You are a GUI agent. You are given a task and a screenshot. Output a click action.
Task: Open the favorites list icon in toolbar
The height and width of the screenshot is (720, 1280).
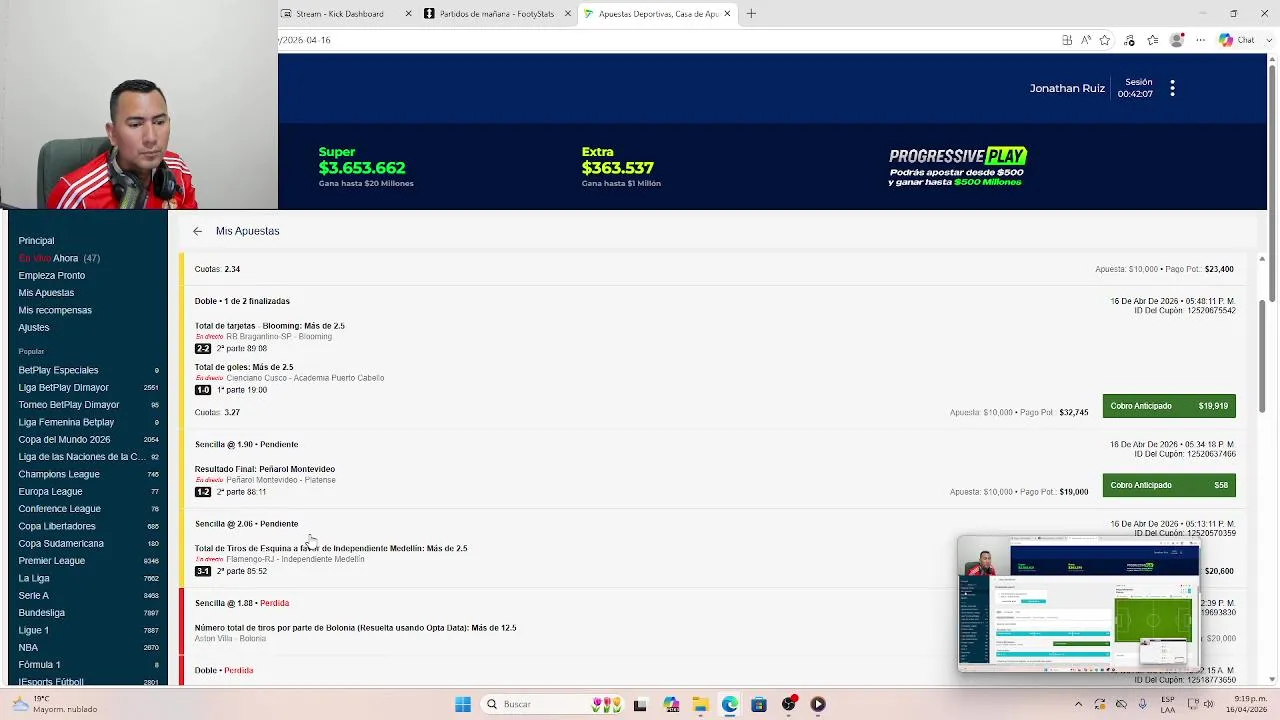1153,40
